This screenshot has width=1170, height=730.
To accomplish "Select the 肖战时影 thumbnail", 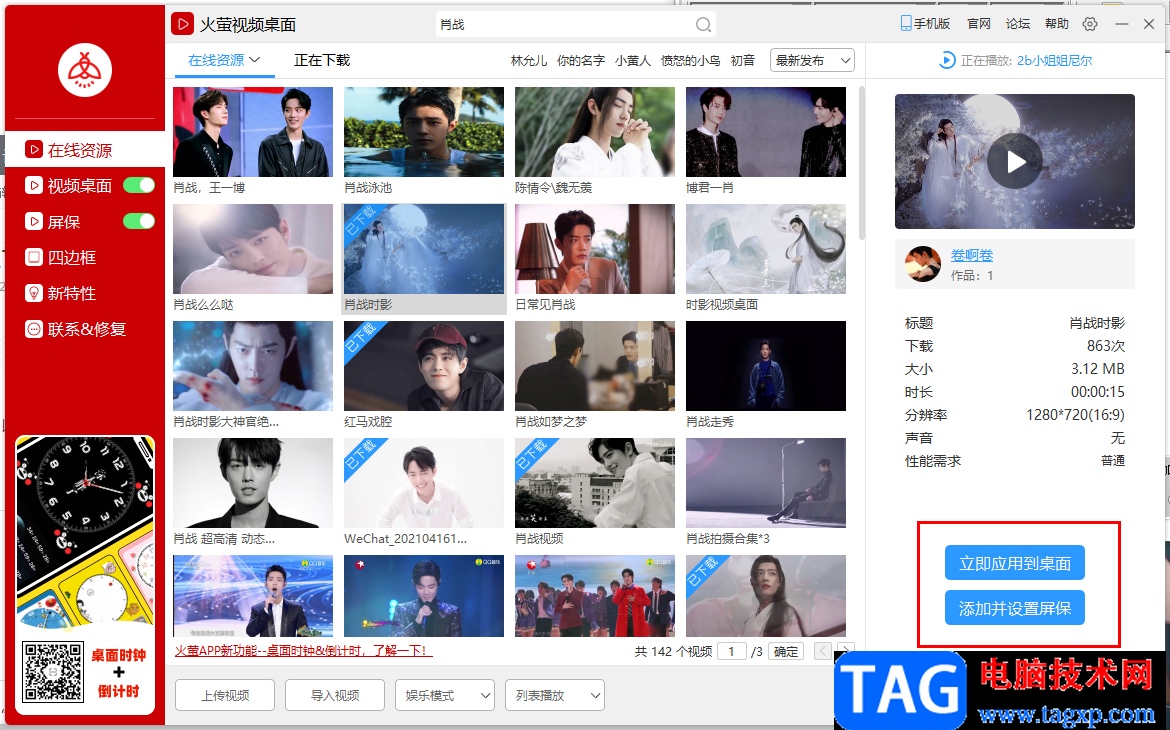I will coord(424,249).
